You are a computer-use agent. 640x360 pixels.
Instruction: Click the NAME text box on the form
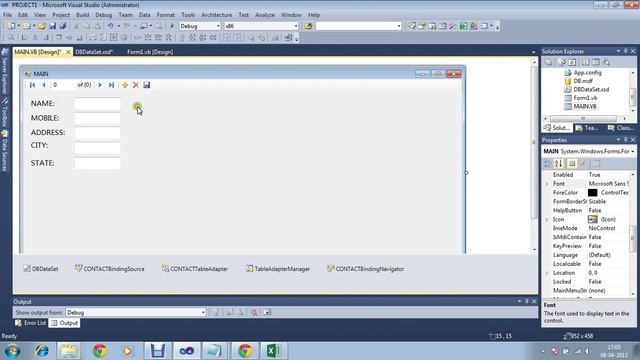[98, 104]
